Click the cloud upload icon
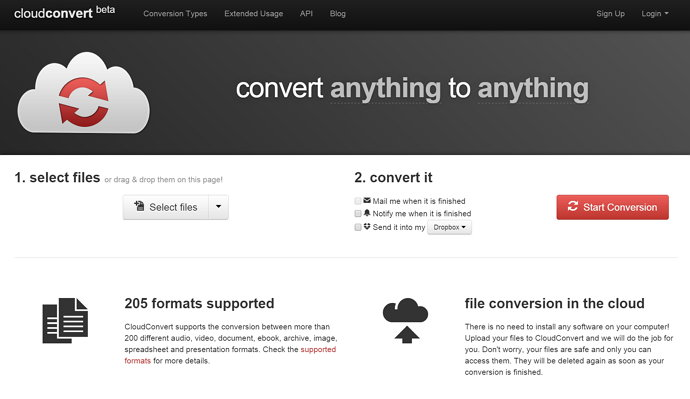 click(x=405, y=321)
